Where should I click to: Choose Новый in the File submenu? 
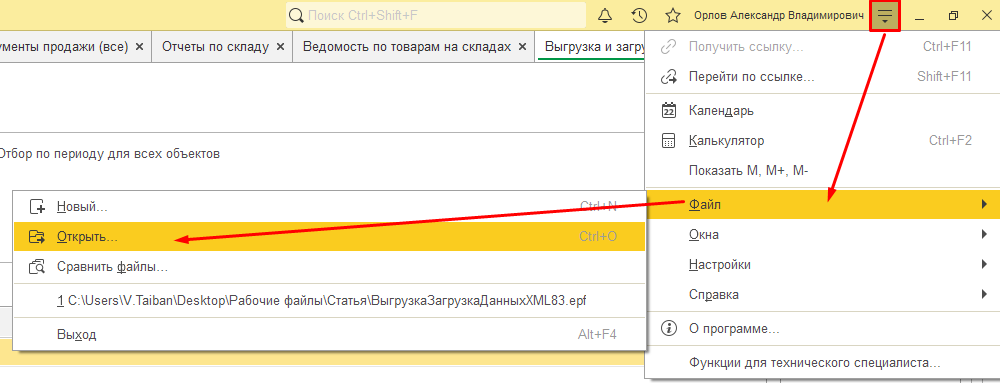coord(329,206)
